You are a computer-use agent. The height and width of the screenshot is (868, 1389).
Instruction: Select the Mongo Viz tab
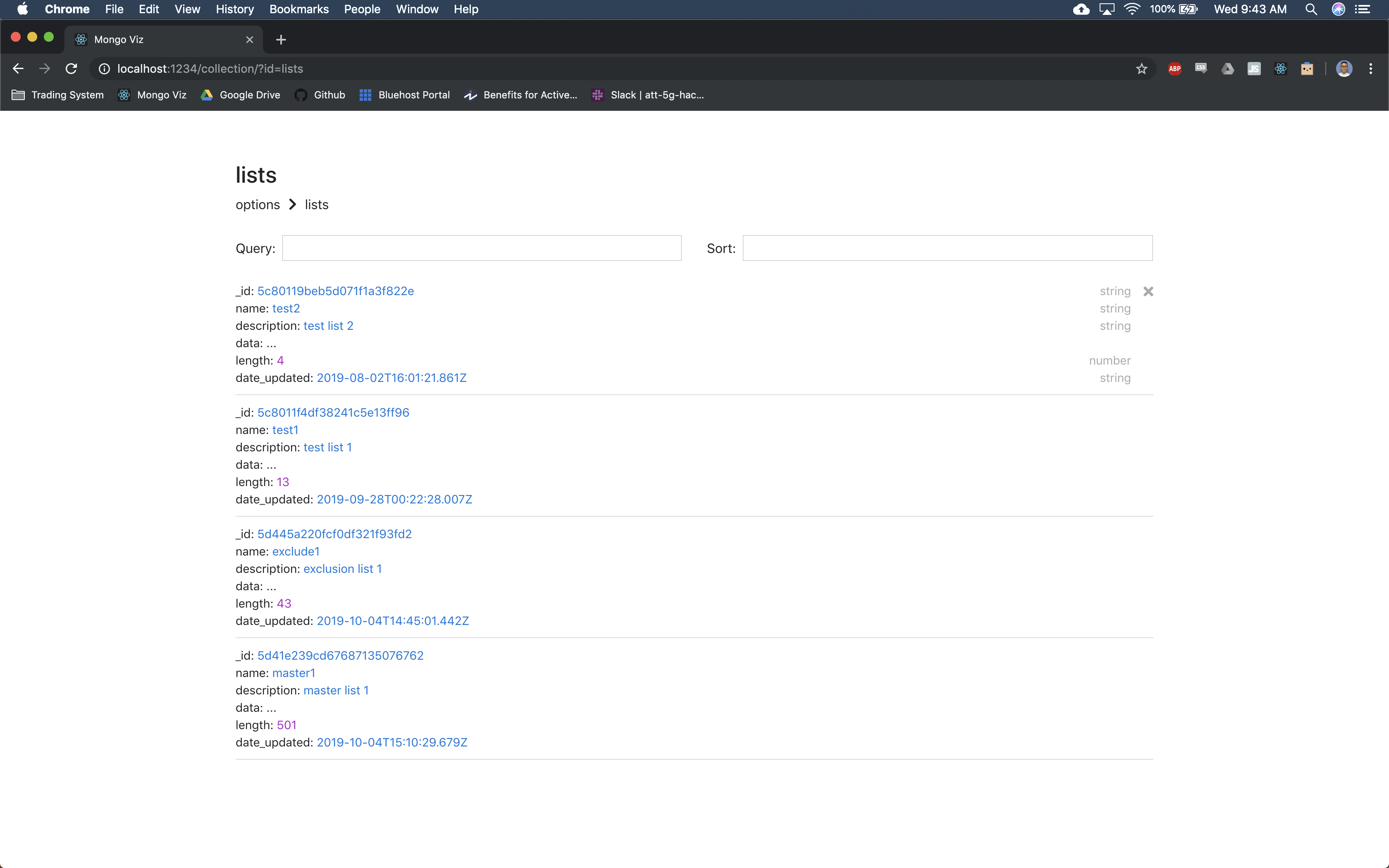164,40
